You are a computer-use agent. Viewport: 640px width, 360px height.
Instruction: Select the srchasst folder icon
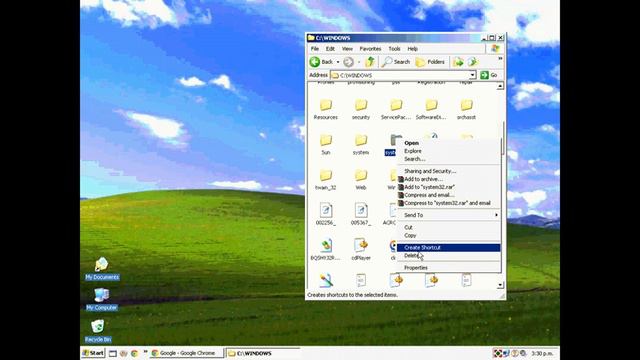coord(466,105)
